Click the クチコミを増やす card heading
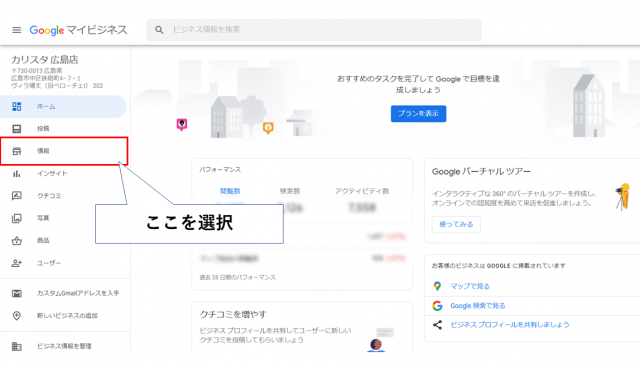Image resolution: width=640 pixels, height=365 pixels. coord(233,314)
